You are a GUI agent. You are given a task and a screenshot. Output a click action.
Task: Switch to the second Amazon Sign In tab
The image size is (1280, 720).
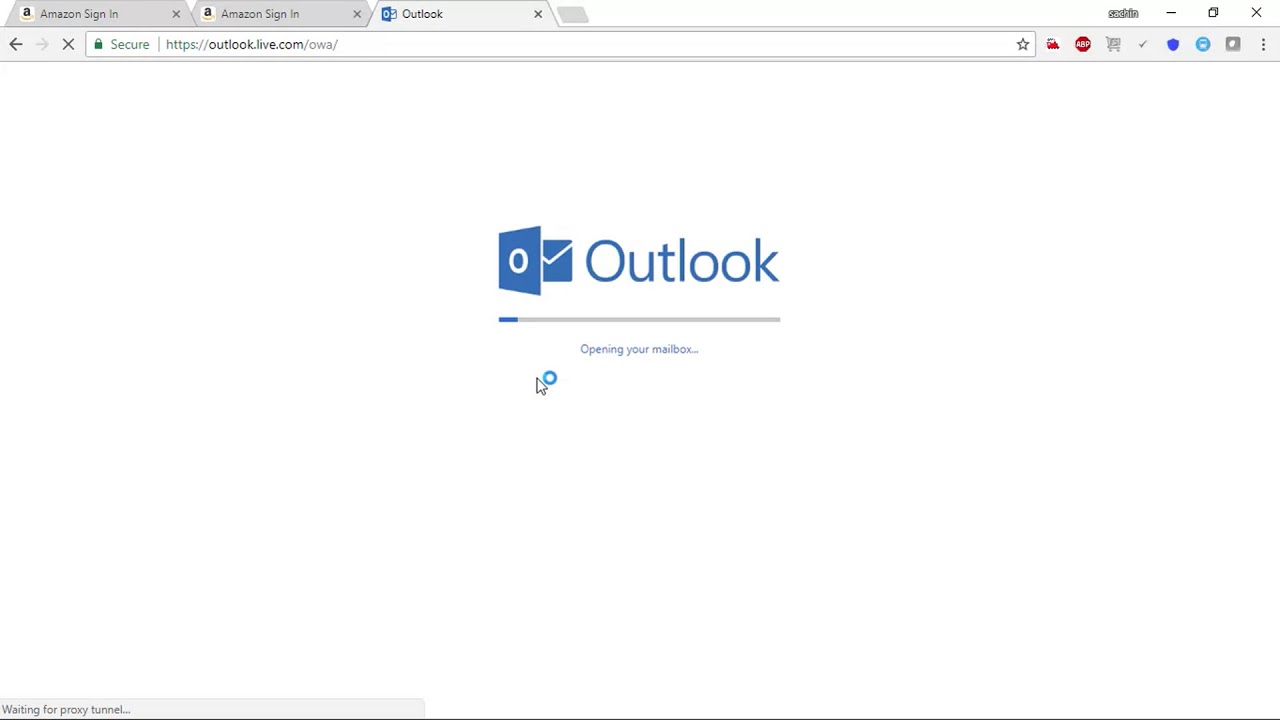(278, 14)
